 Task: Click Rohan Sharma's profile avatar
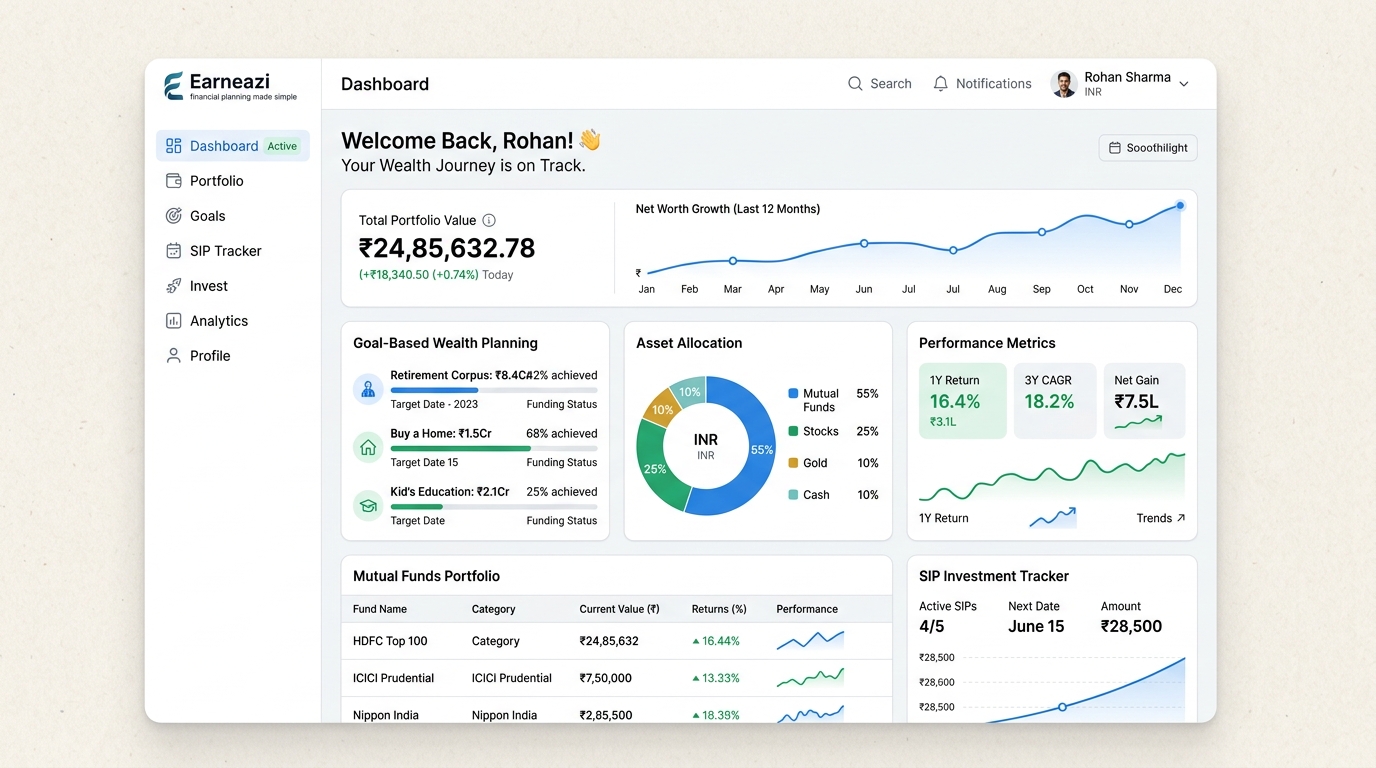click(x=1064, y=84)
